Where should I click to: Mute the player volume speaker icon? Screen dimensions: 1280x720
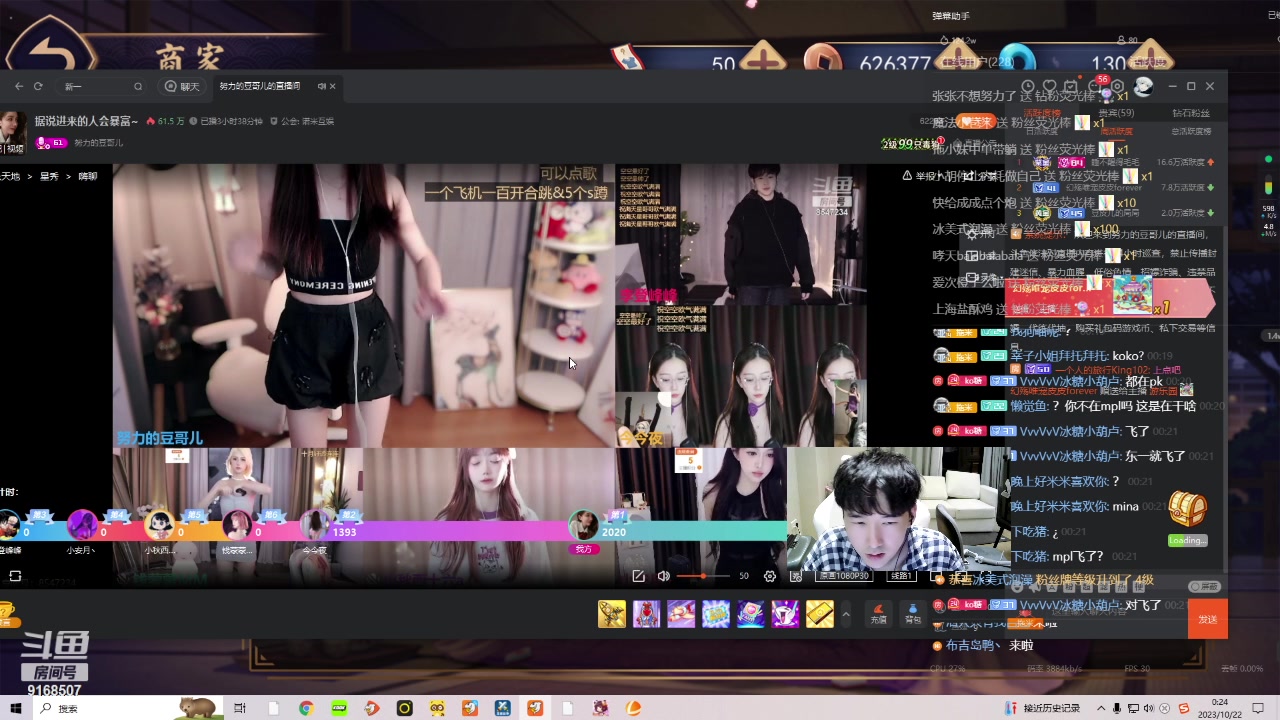[663, 576]
